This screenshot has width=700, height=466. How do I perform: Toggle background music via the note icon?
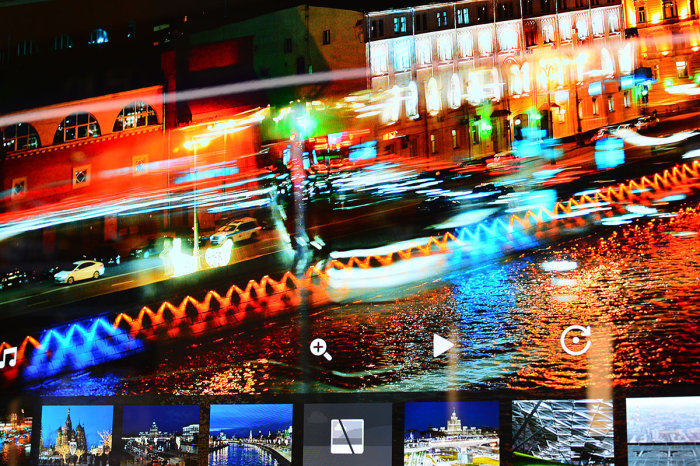[x=9, y=357]
